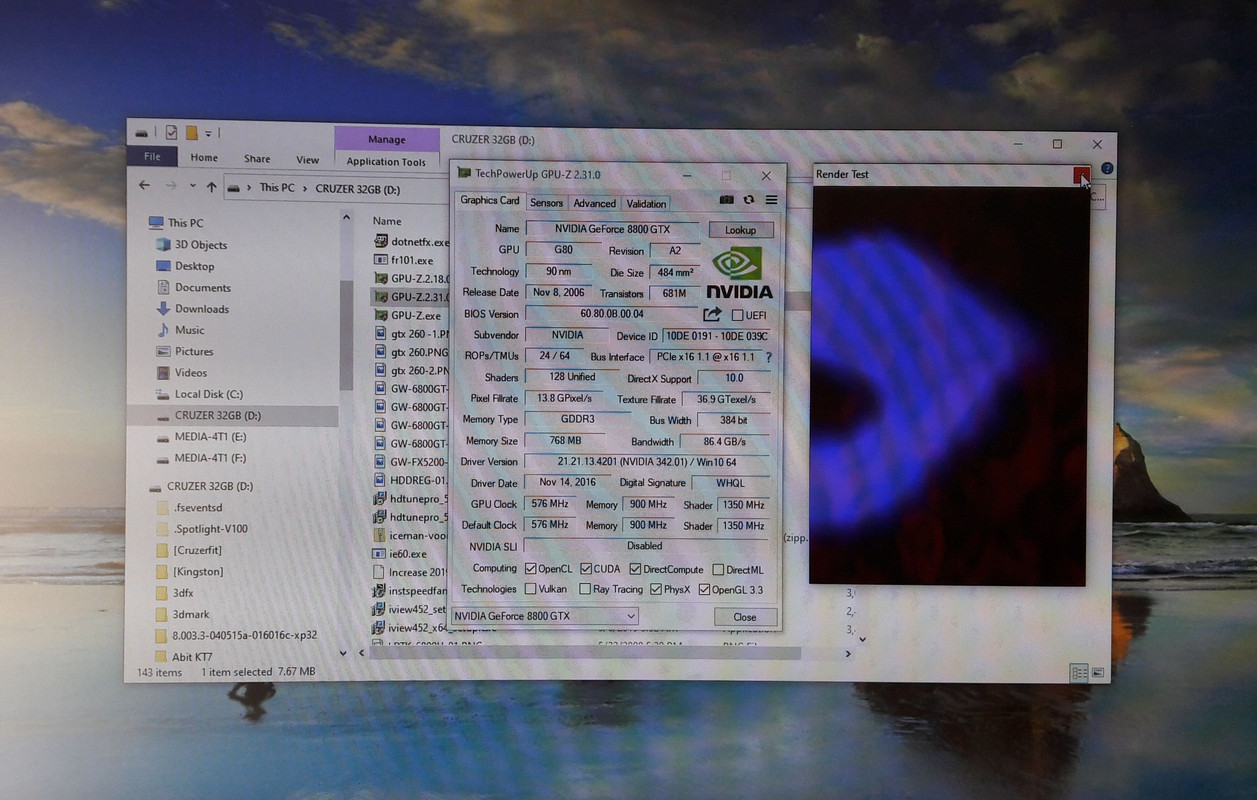Select MEDIA-4T1 (F:) drive
Screen dimensions: 1257x800
pos(201,458)
